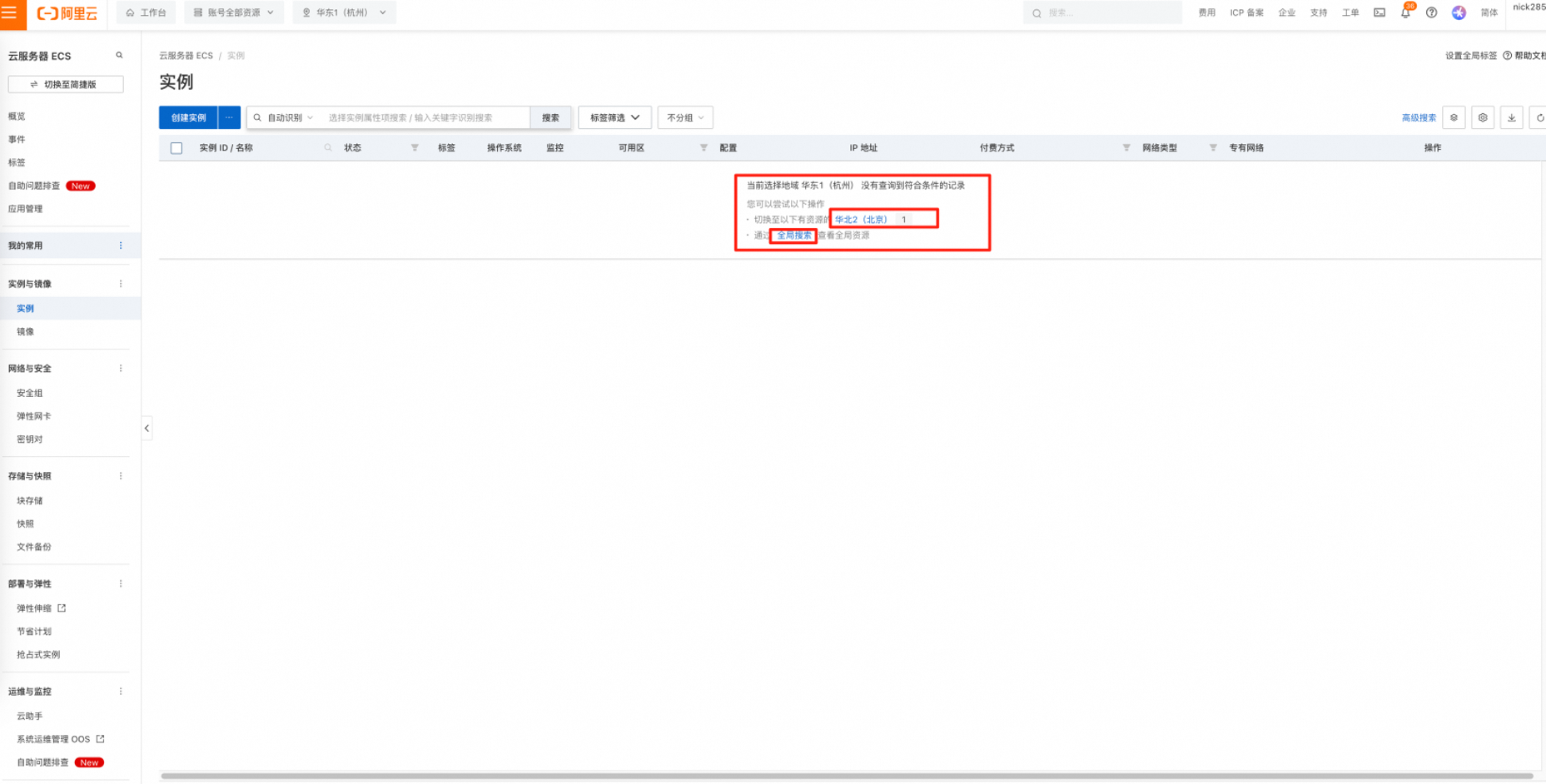
Task: Open the 企业 top menu
Action: point(1287,12)
